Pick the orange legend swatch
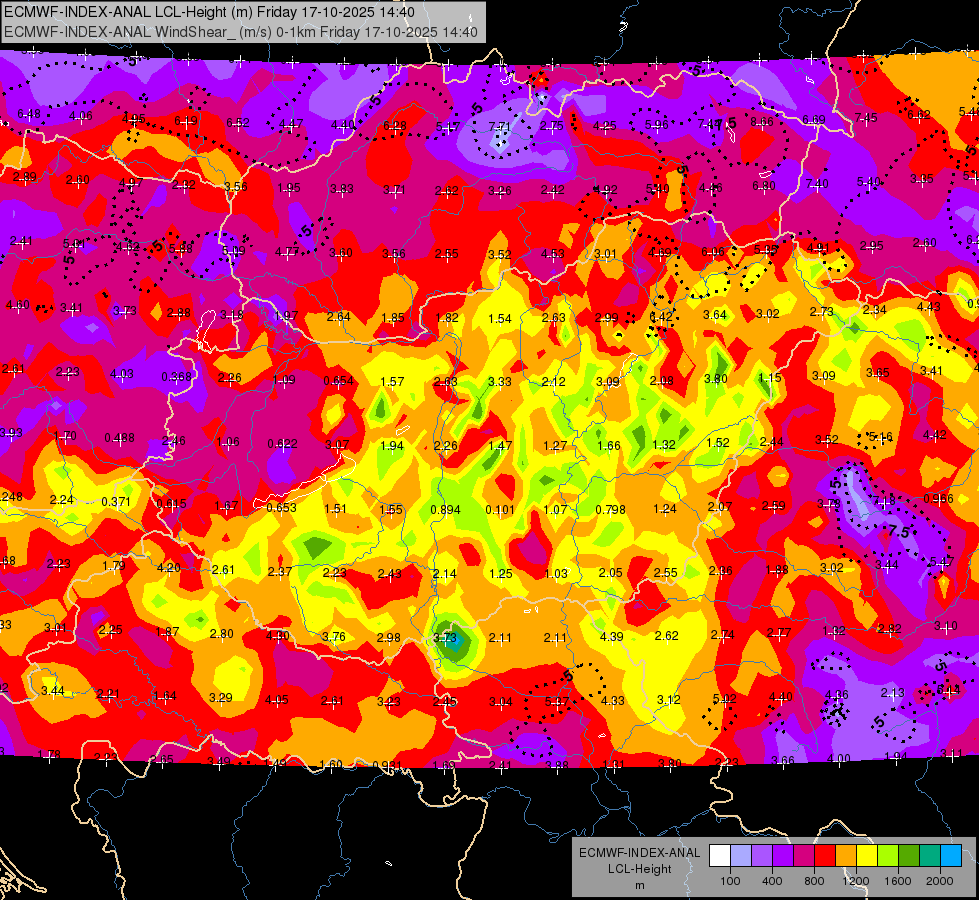 click(845, 856)
